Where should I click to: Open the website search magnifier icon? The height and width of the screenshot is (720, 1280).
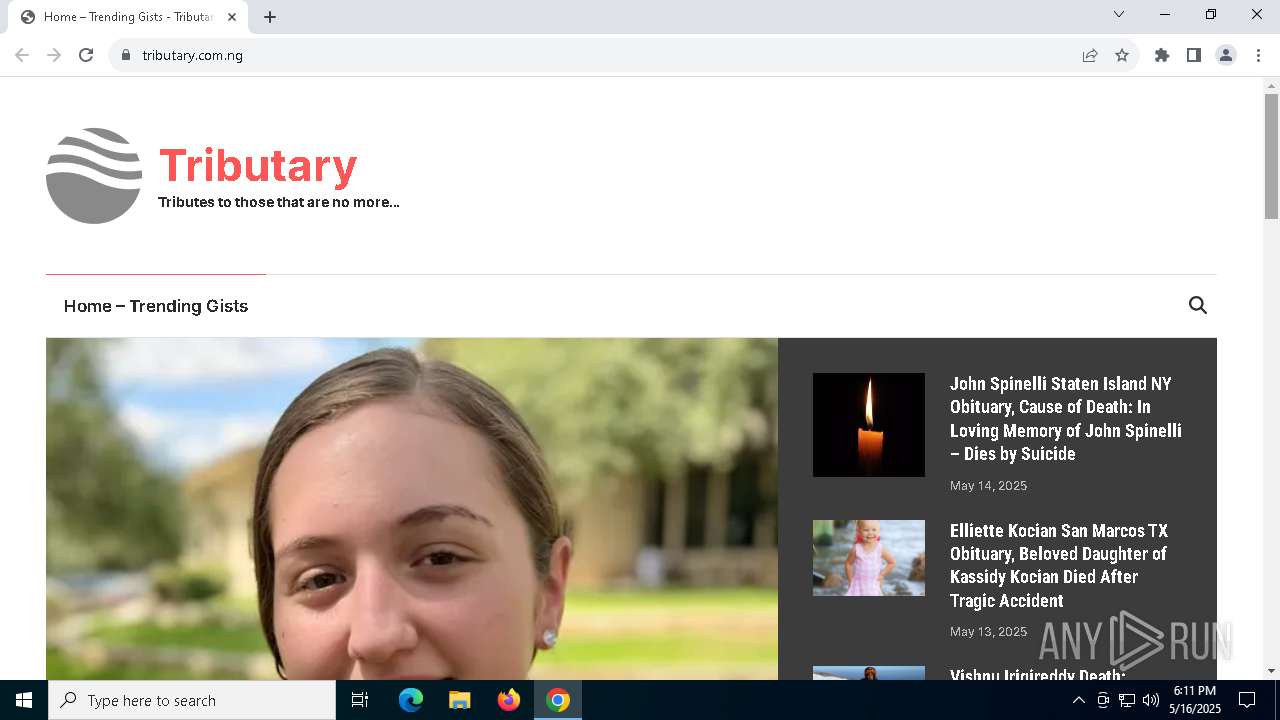pos(1197,306)
